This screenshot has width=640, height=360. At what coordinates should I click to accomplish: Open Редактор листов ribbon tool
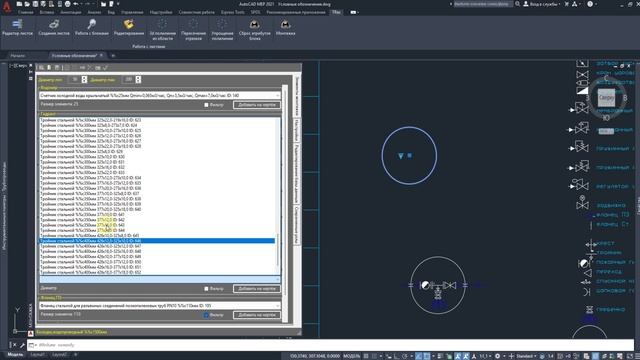pyautogui.click(x=18, y=27)
